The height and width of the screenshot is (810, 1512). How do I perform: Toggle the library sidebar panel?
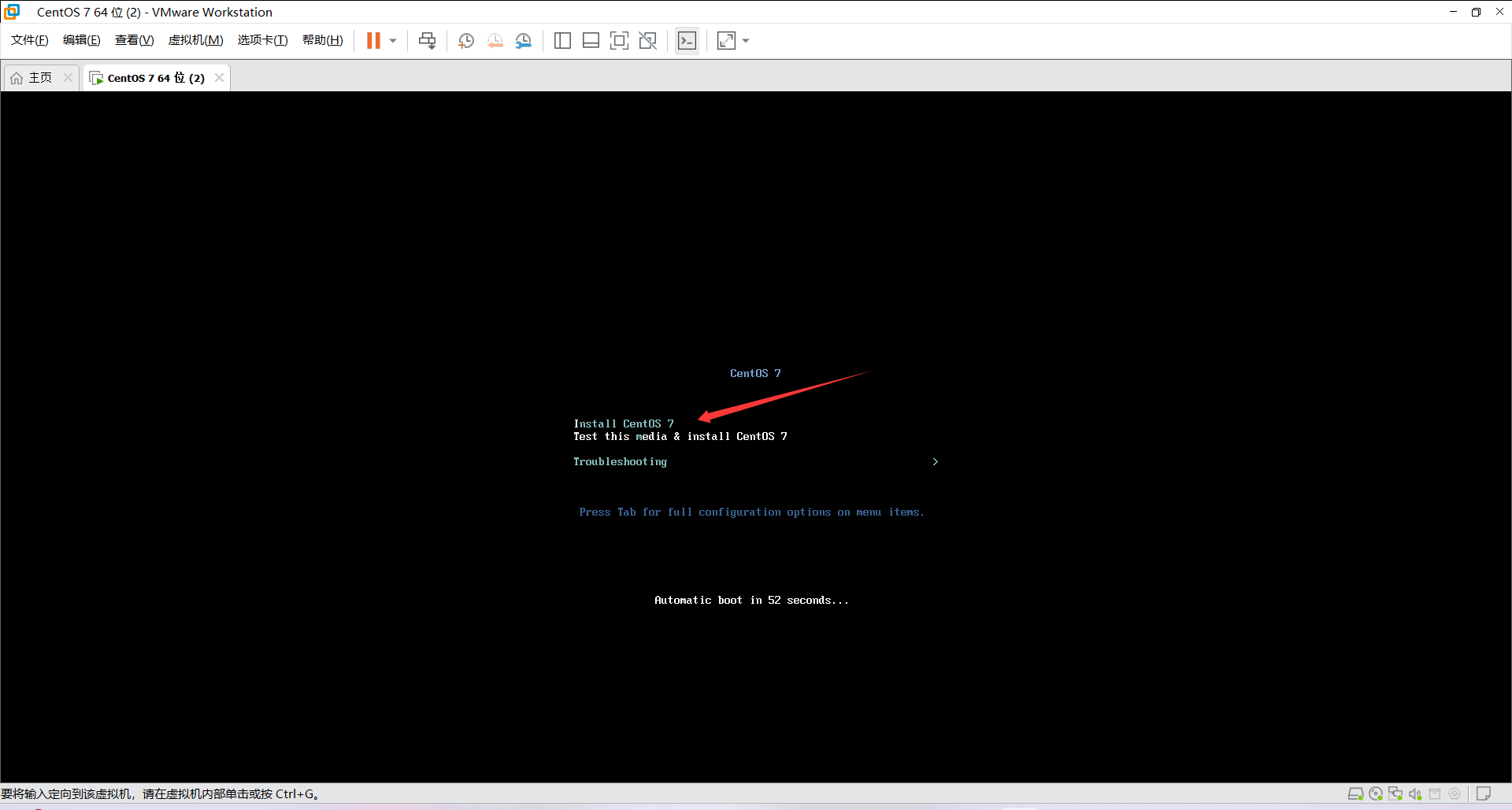(x=562, y=41)
